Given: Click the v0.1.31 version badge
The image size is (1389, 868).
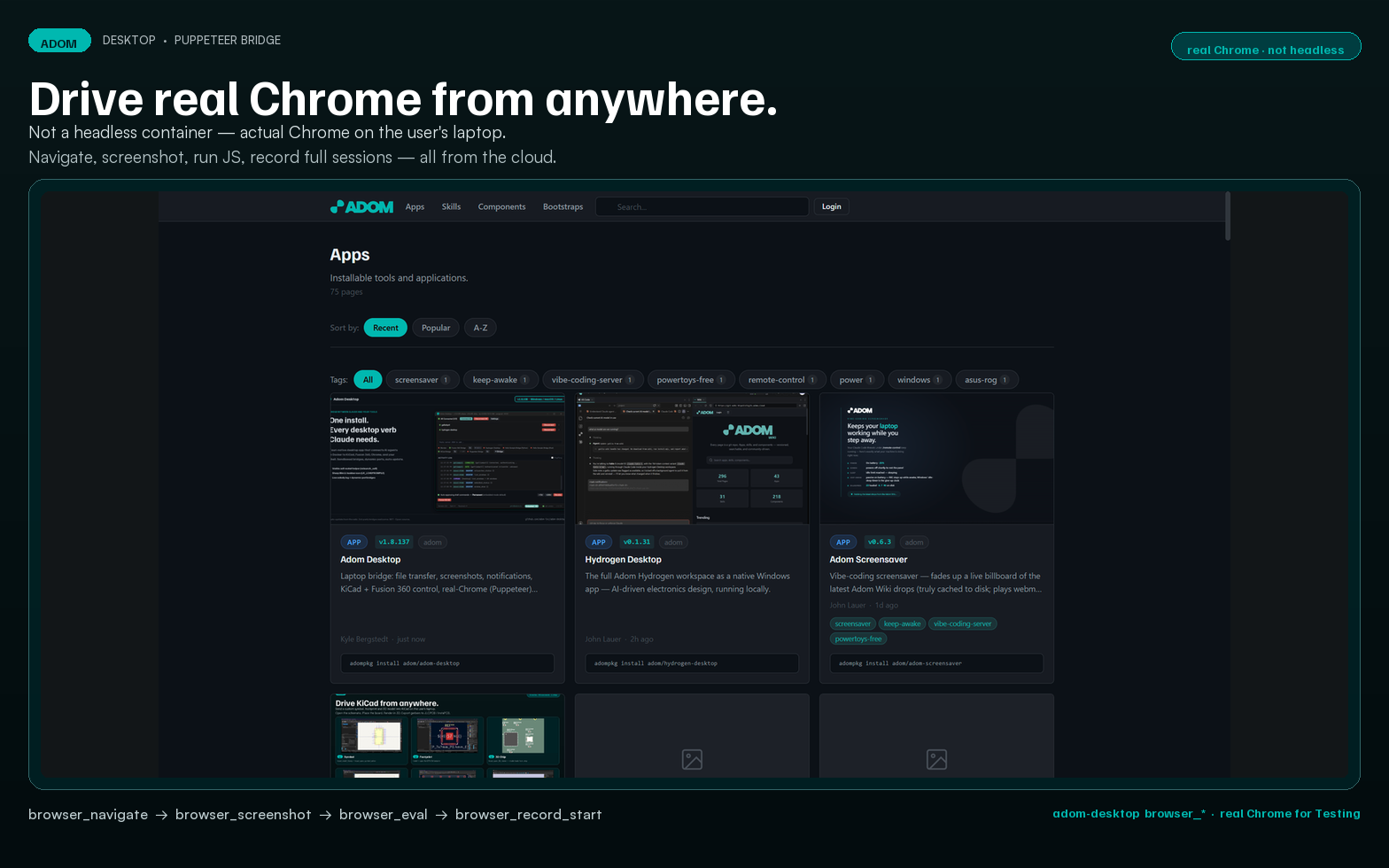Looking at the screenshot, I should pos(637,542).
